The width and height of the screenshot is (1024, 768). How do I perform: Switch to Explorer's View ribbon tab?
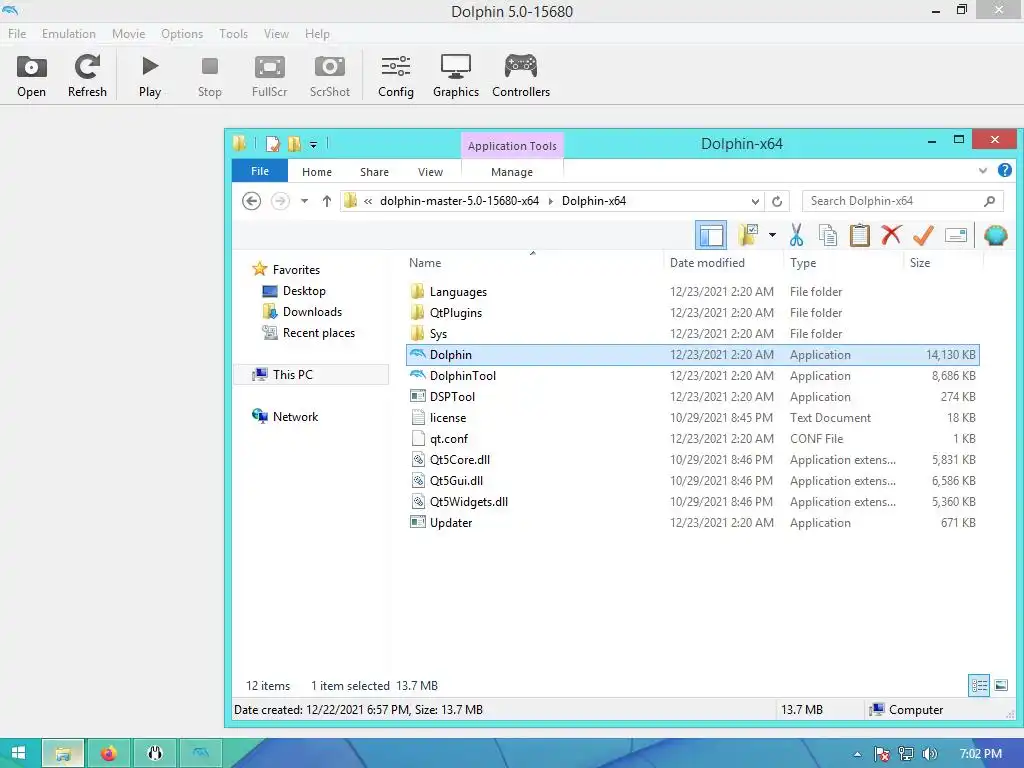click(x=430, y=172)
